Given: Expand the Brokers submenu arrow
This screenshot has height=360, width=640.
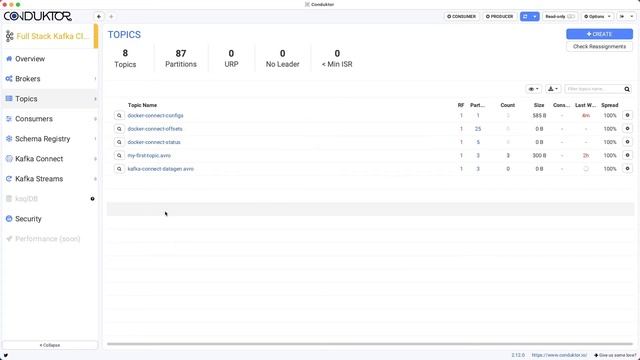Looking at the screenshot, I should pyautogui.click(x=95, y=79).
